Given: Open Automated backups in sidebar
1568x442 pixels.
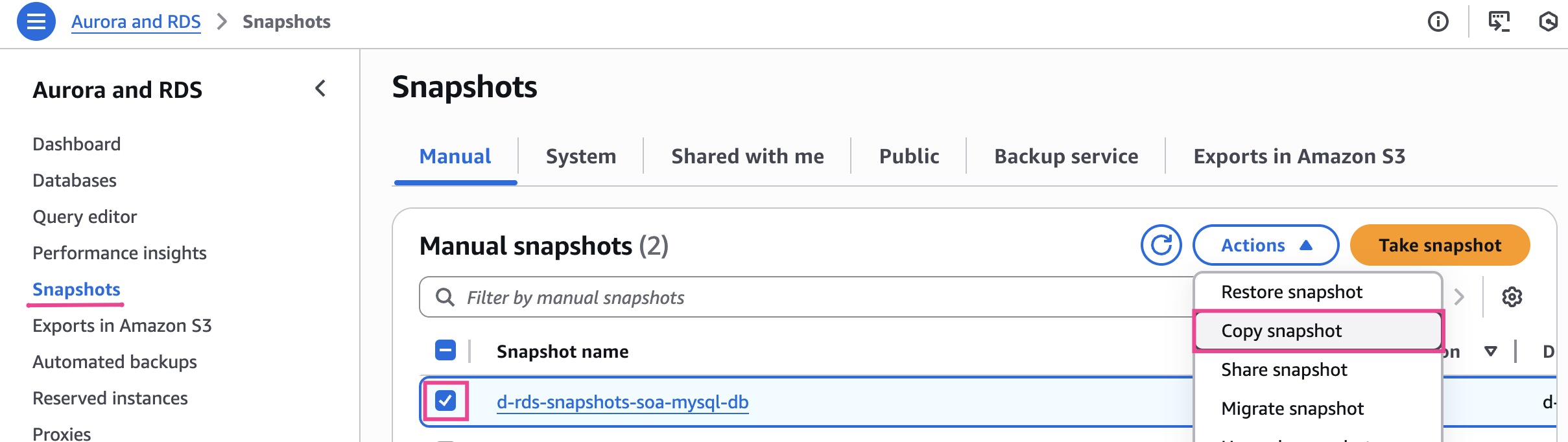Looking at the screenshot, I should coord(115,362).
